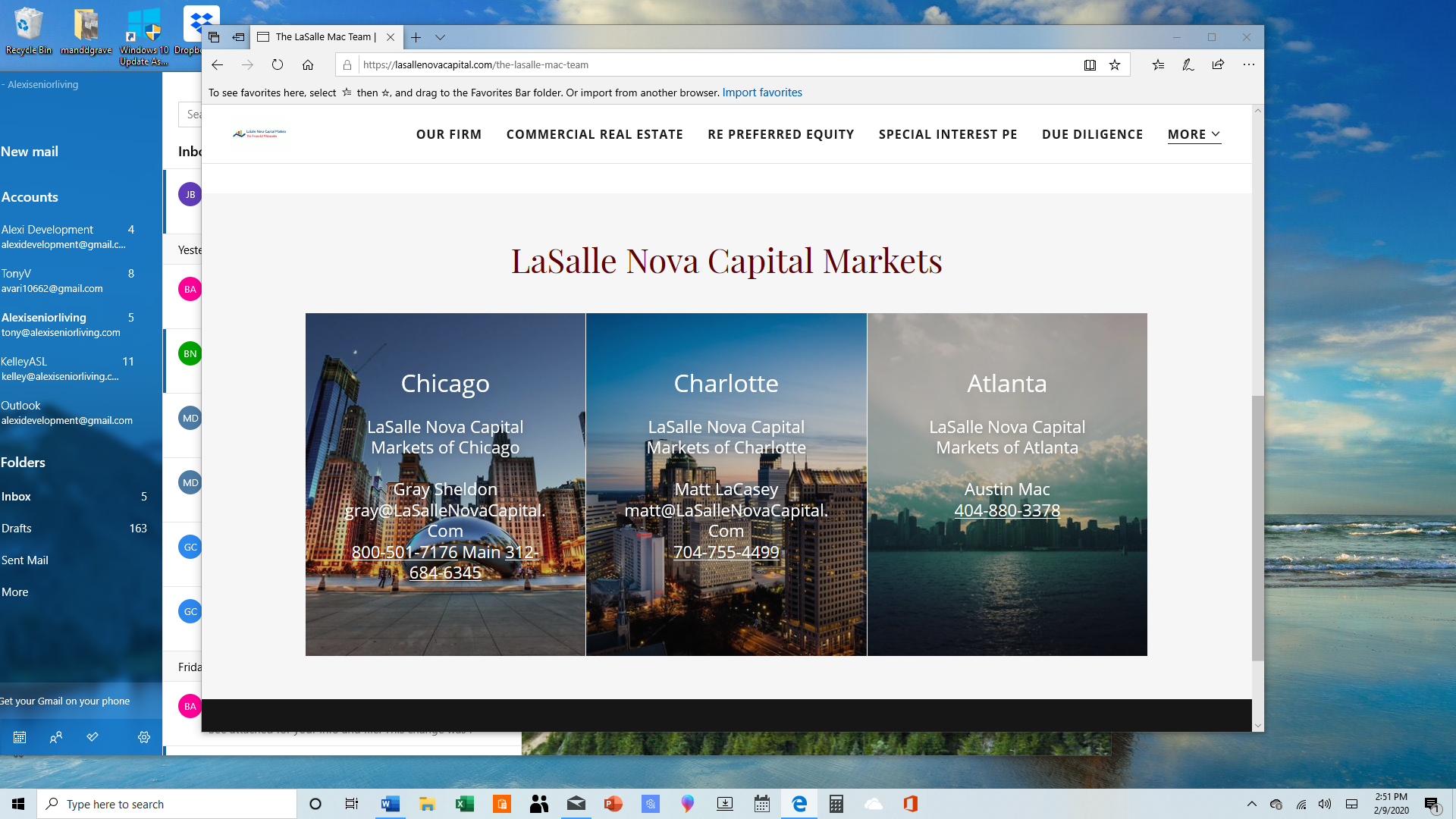
Task: Open the Favorites hub icon
Action: click(1158, 65)
